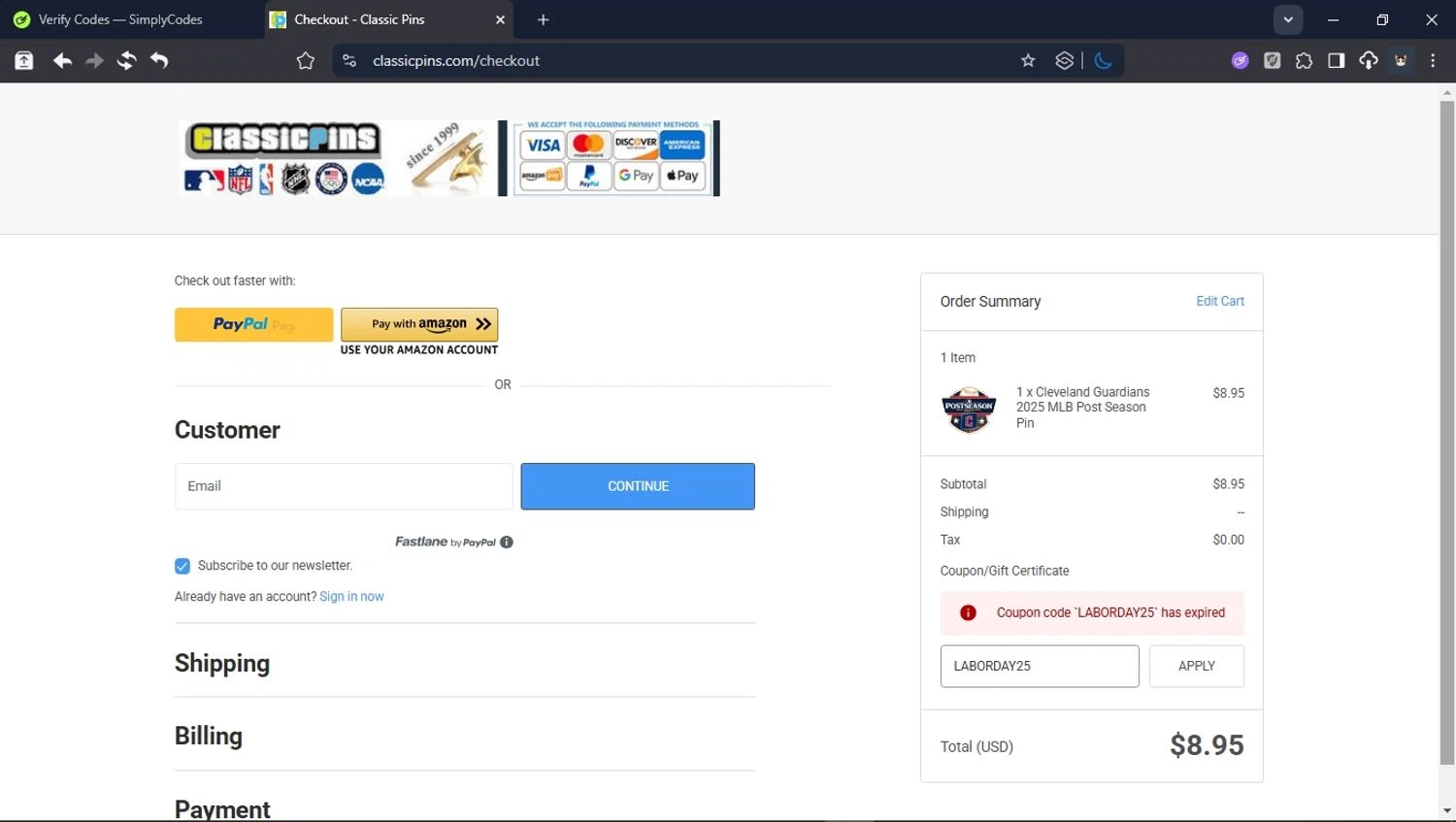Reload the checkout page
The width and height of the screenshot is (1456, 822).
tap(127, 60)
